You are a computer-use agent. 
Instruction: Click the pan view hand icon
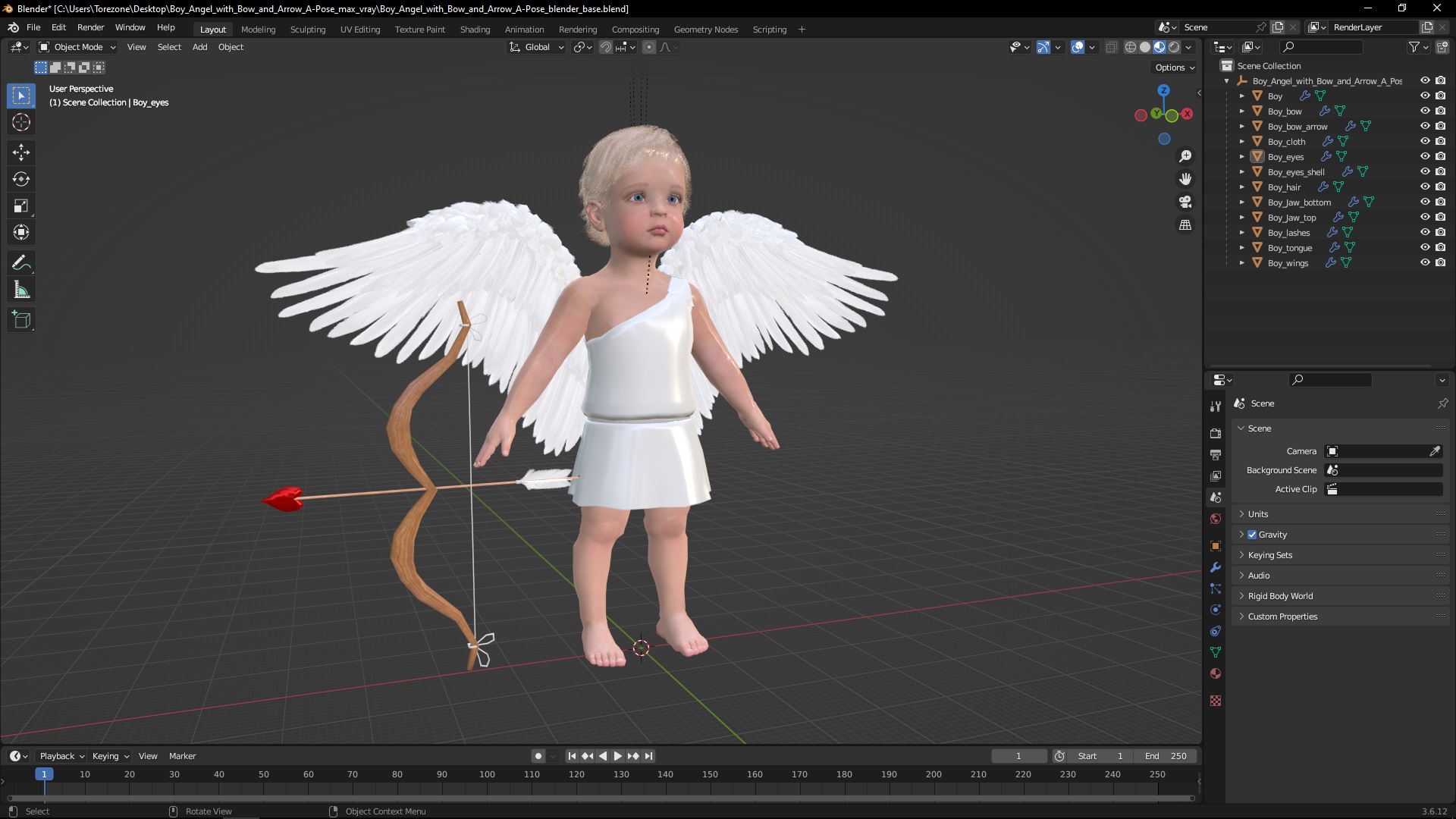tap(1185, 179)
